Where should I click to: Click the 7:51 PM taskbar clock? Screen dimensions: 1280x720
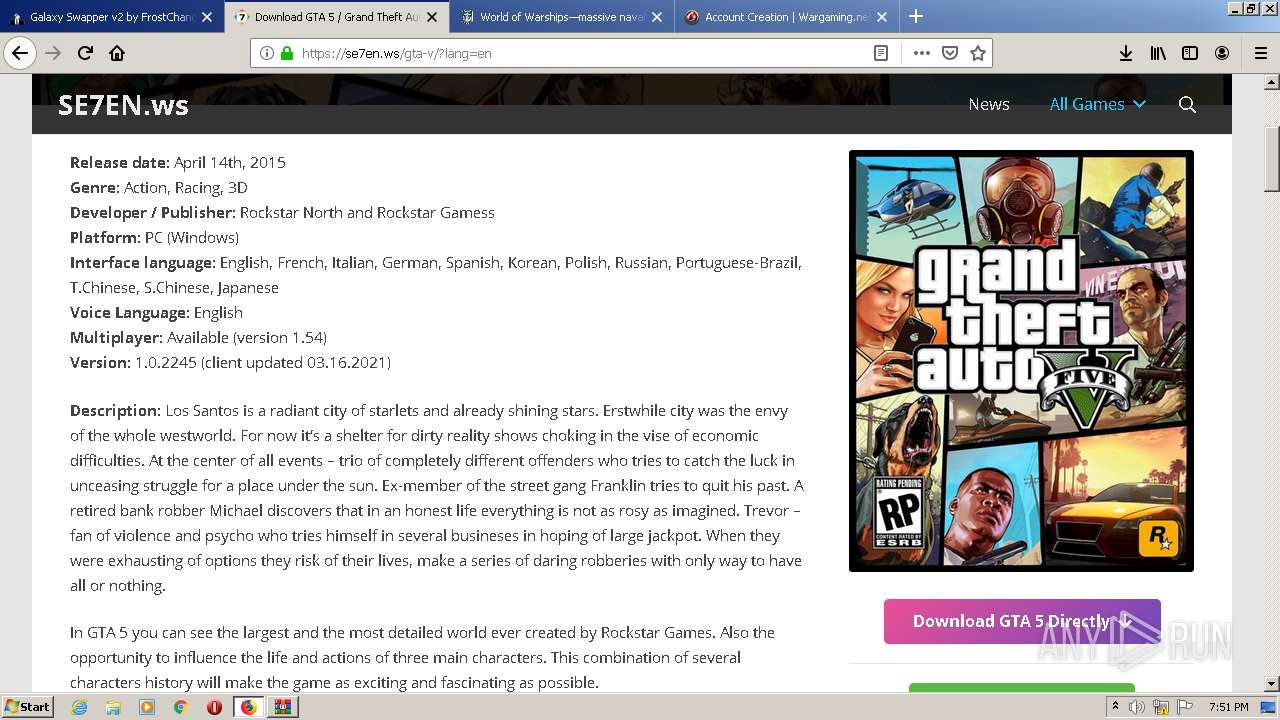click(x=1228, y=707)
